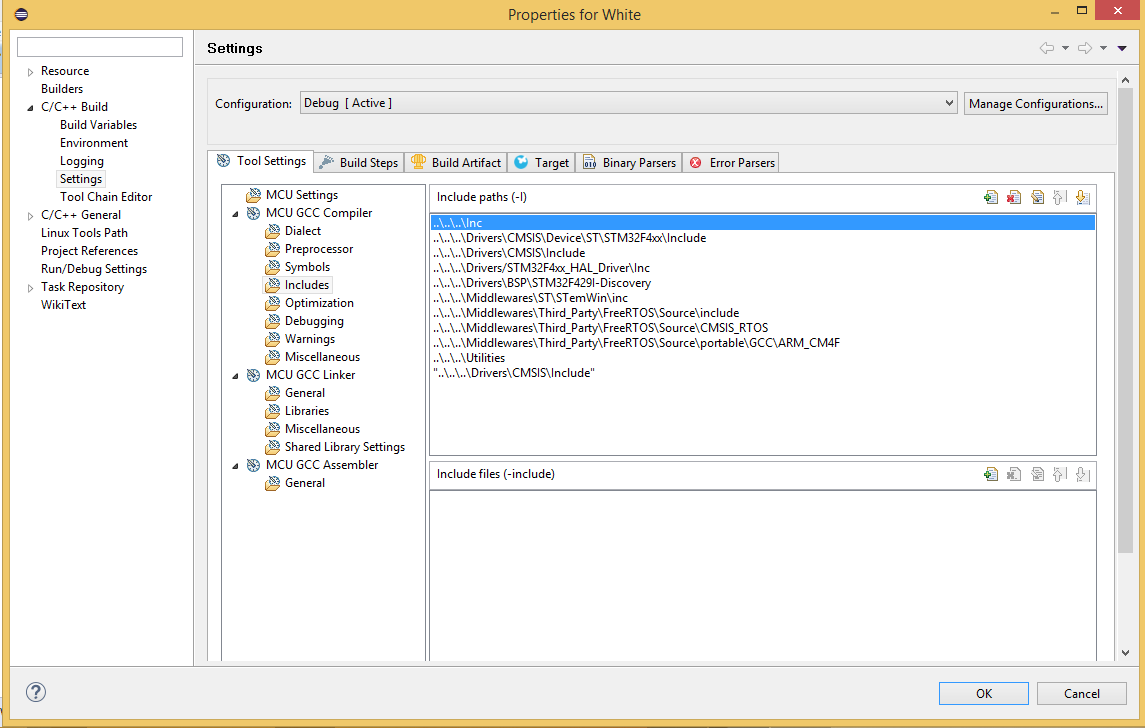Click Edit icon for Include paths

pos(1037,198)
